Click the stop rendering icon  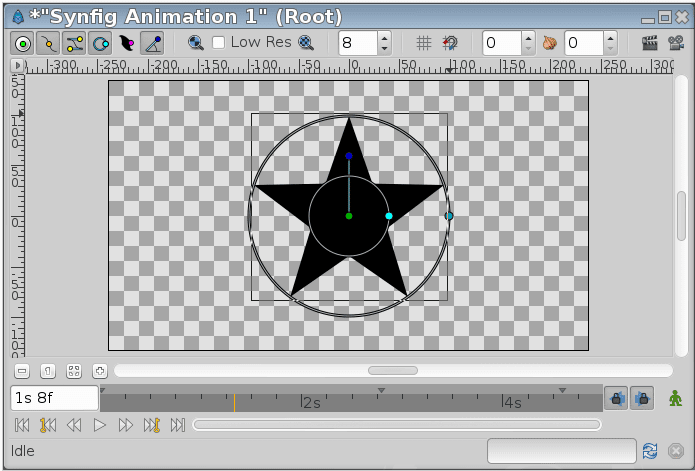coord(676,451)
